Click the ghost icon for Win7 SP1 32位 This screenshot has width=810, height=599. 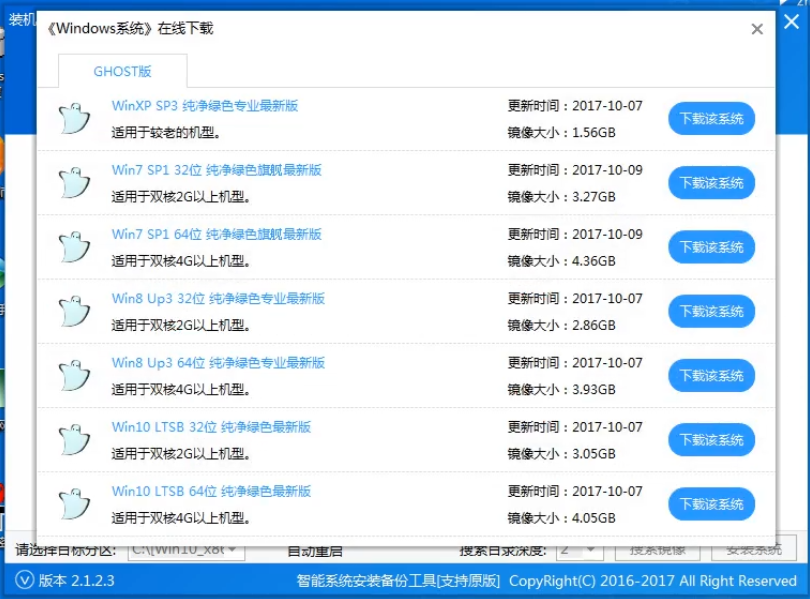(72, 182)
